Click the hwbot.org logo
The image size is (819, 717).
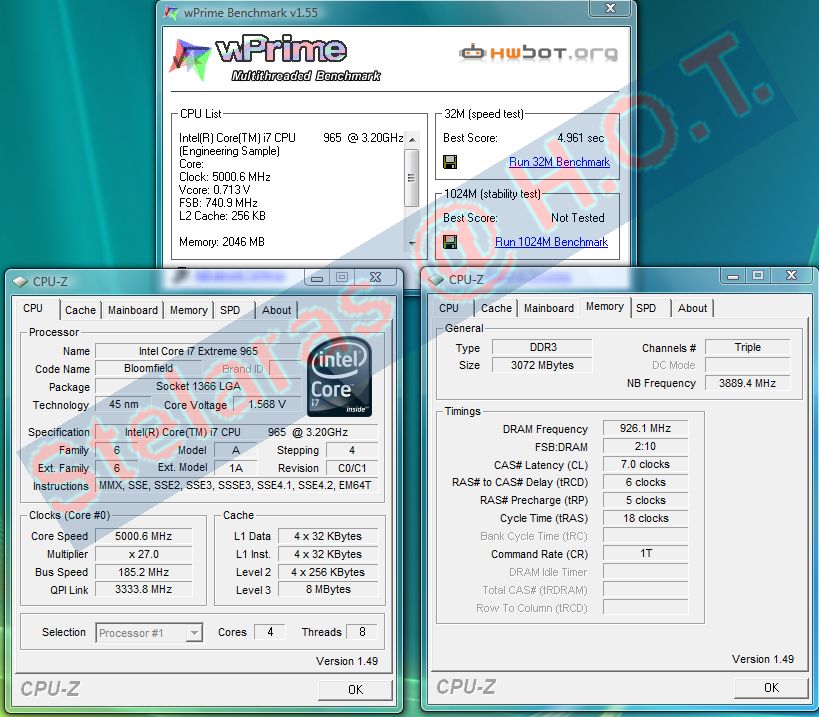(539, 53)
